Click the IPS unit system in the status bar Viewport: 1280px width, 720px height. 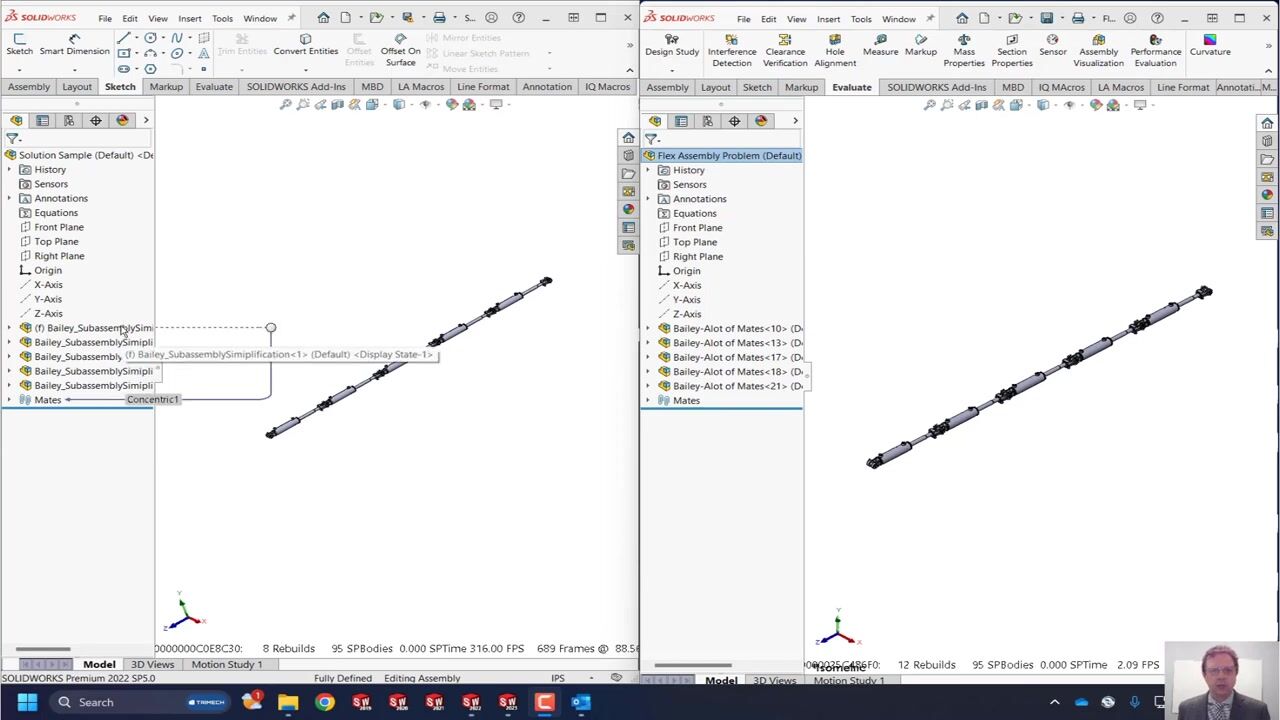[557, 678]
